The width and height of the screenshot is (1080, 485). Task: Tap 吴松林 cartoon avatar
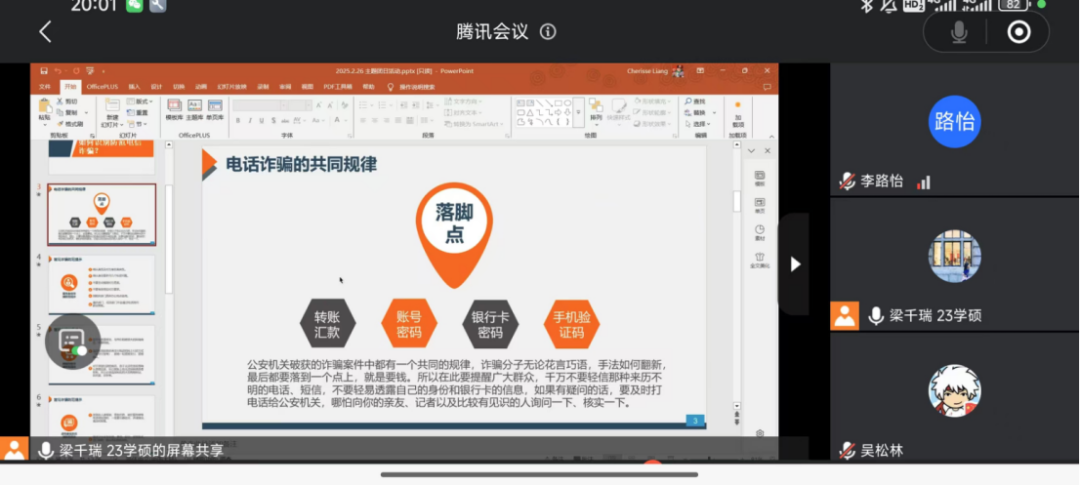954,390
